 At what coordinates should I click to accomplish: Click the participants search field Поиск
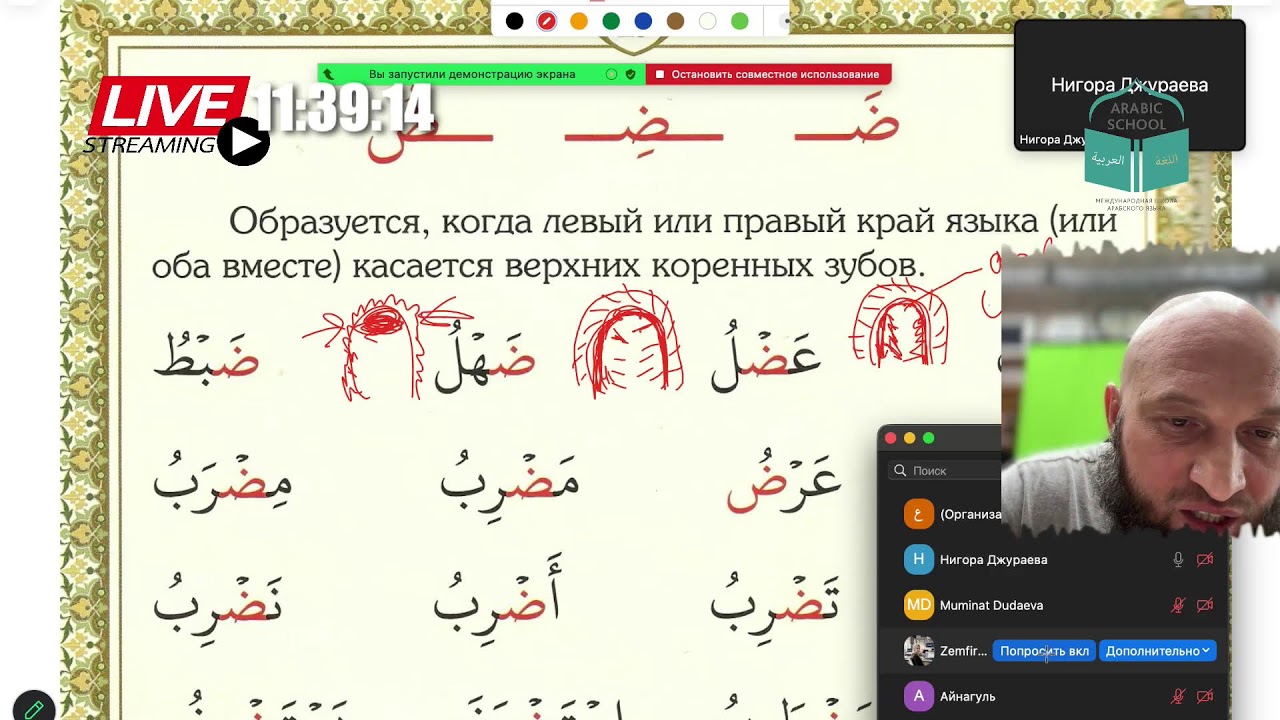[944, 470]
